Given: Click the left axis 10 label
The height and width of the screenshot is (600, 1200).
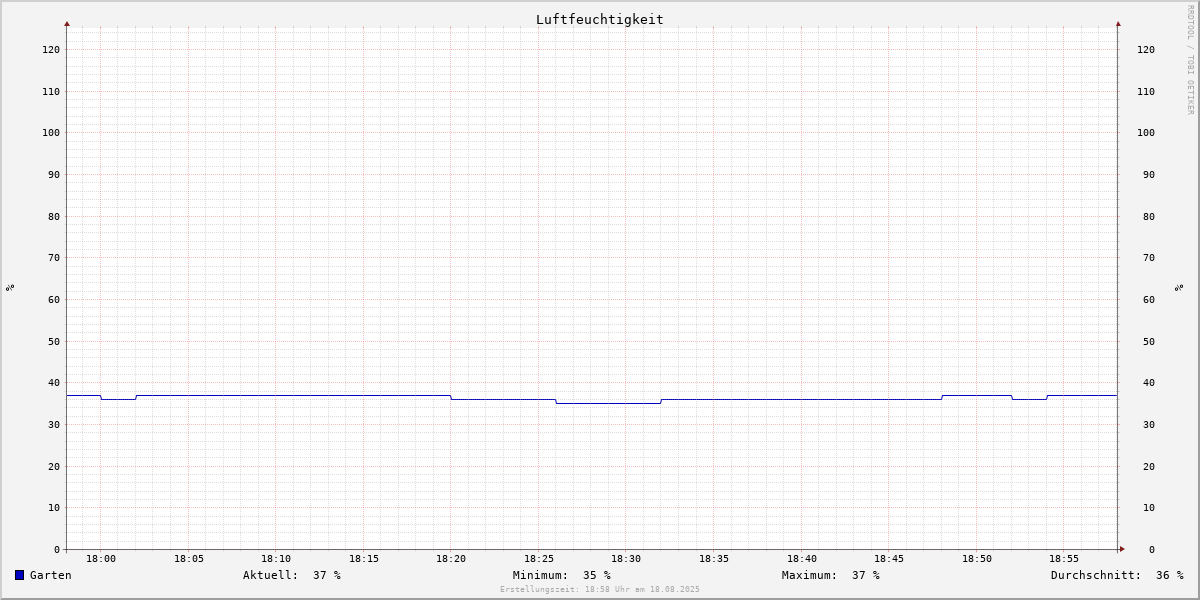Looking at the screenshot, I should [x=54, y=507].
